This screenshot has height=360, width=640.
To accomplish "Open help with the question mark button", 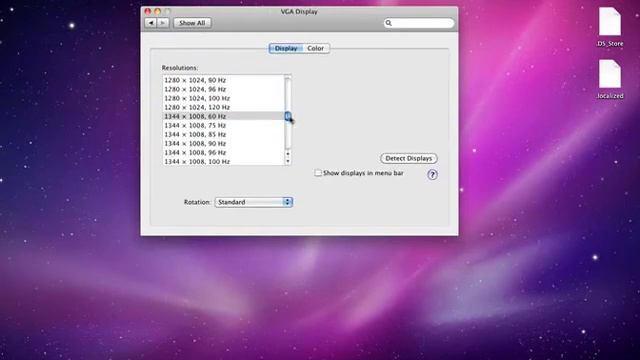I will coord(432,175).
